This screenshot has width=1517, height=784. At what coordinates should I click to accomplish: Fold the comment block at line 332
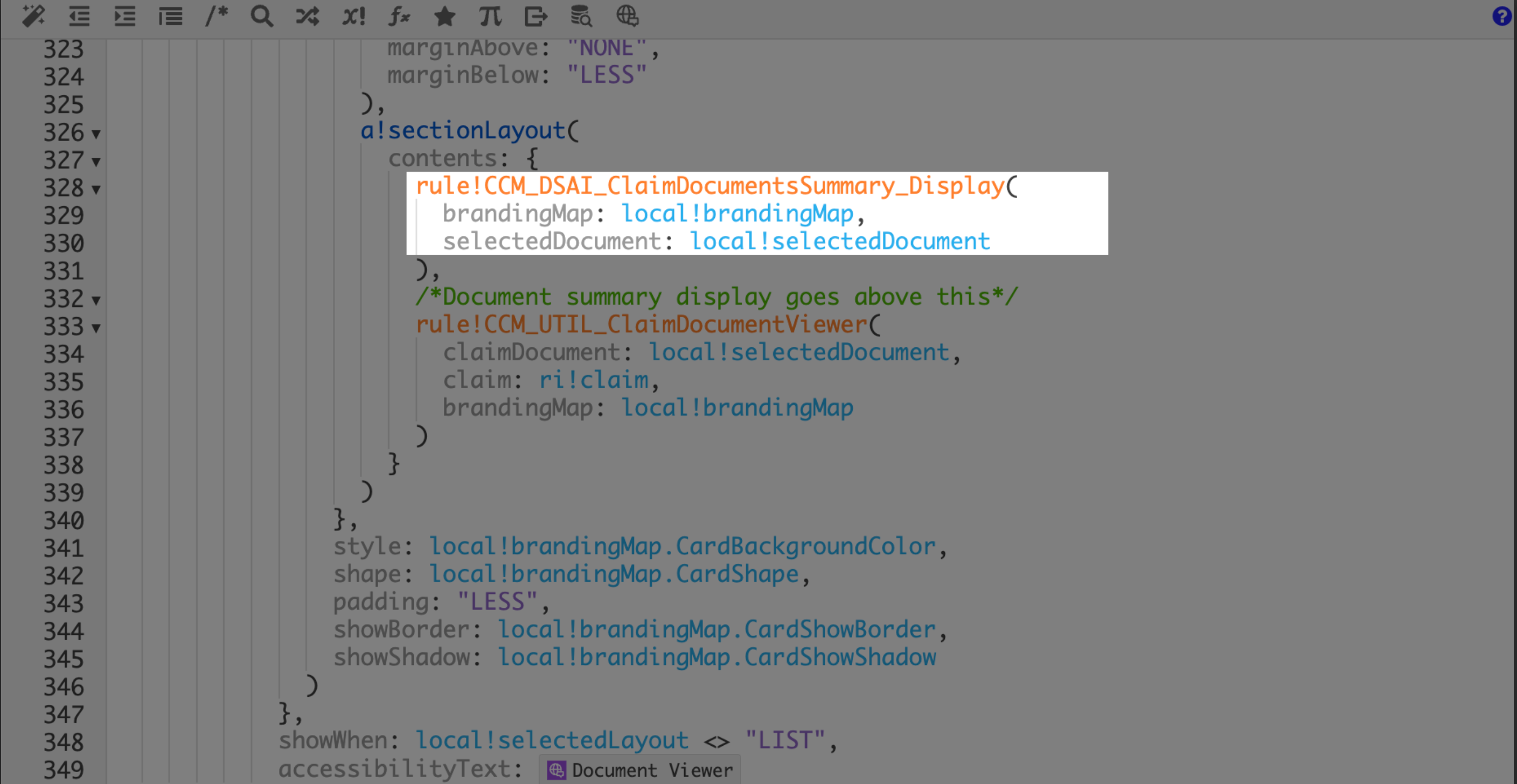point(96,301)
